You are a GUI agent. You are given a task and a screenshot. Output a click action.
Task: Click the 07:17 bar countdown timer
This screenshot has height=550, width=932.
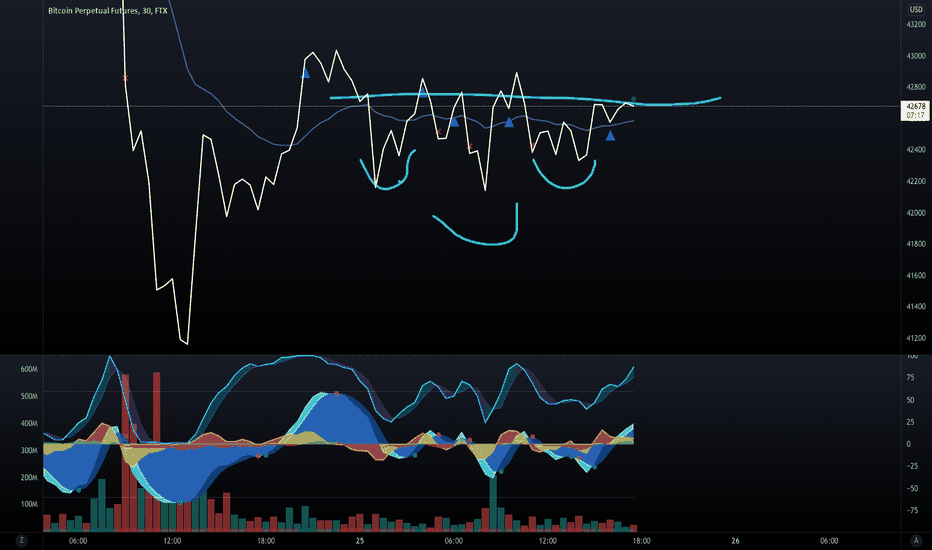[x=915, y=115]
